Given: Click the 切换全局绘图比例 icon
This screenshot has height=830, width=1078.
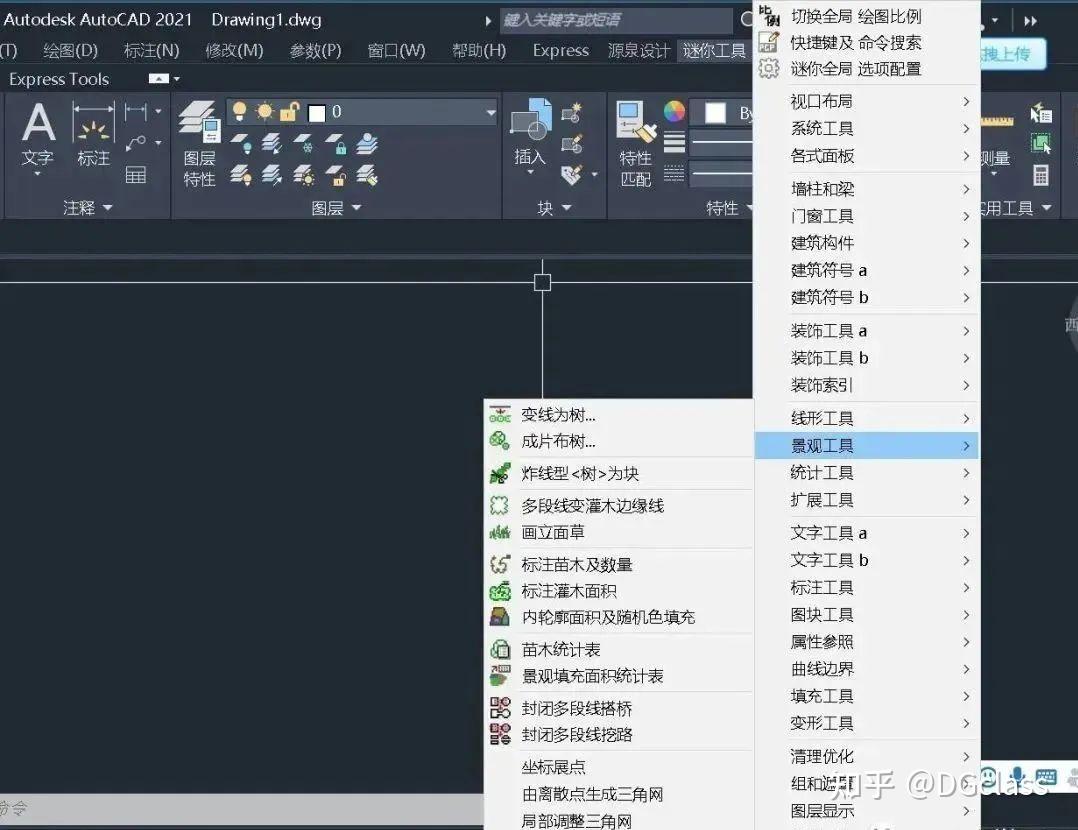Looking at the screenshot, I should point(769,16).
